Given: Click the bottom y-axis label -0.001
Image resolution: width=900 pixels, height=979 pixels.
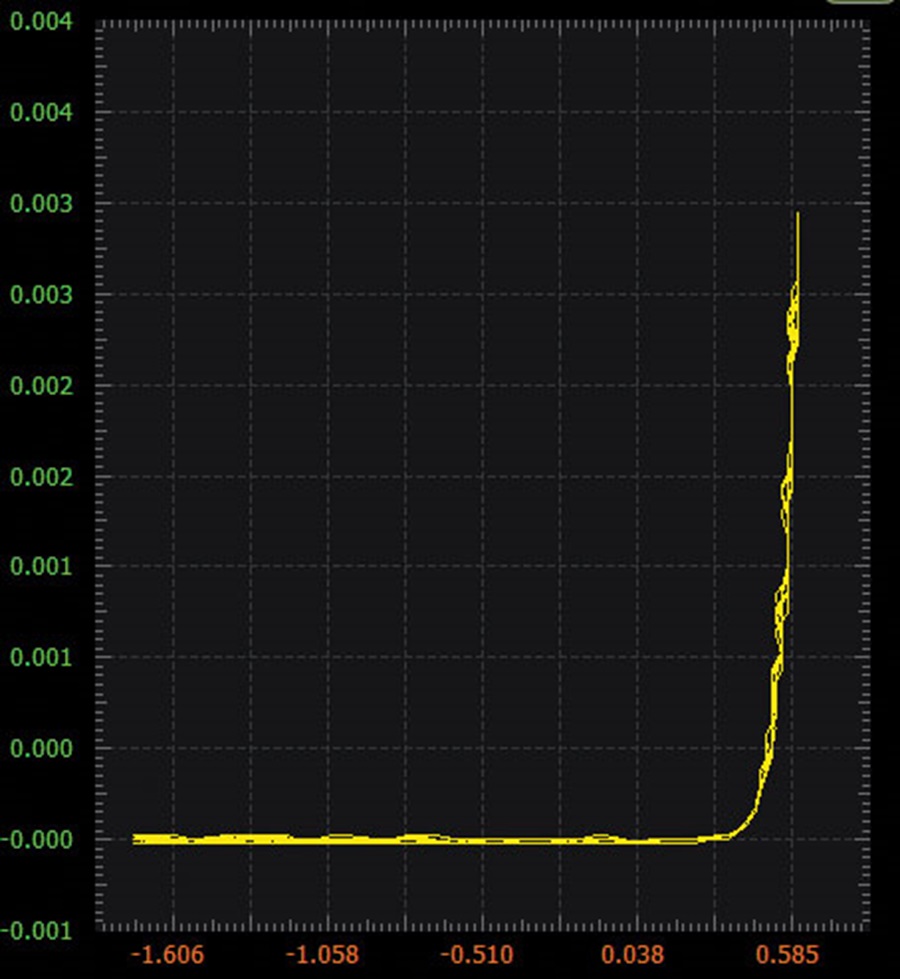Looking at the screenshot, I should (x=36, y=931).
